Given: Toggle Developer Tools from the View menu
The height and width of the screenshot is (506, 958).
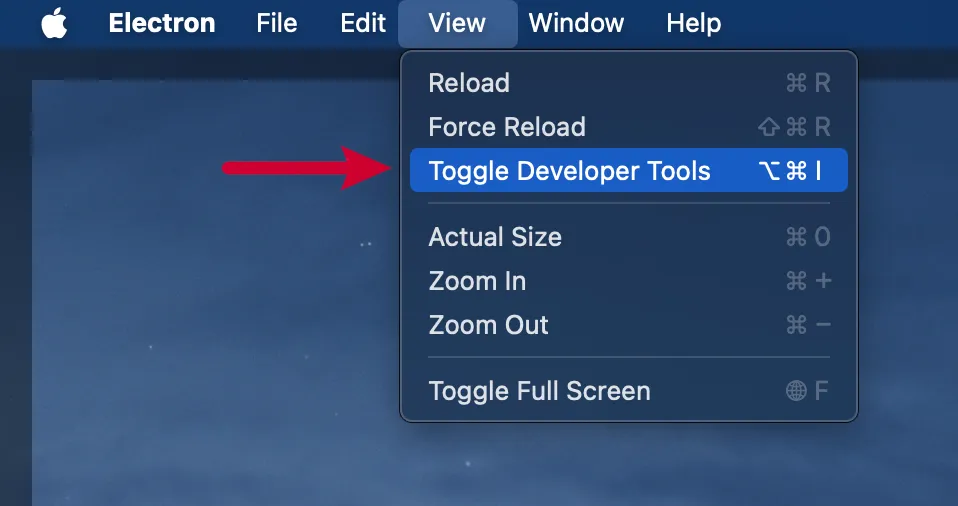Looking at the screenshot, I should click(569, 171).
